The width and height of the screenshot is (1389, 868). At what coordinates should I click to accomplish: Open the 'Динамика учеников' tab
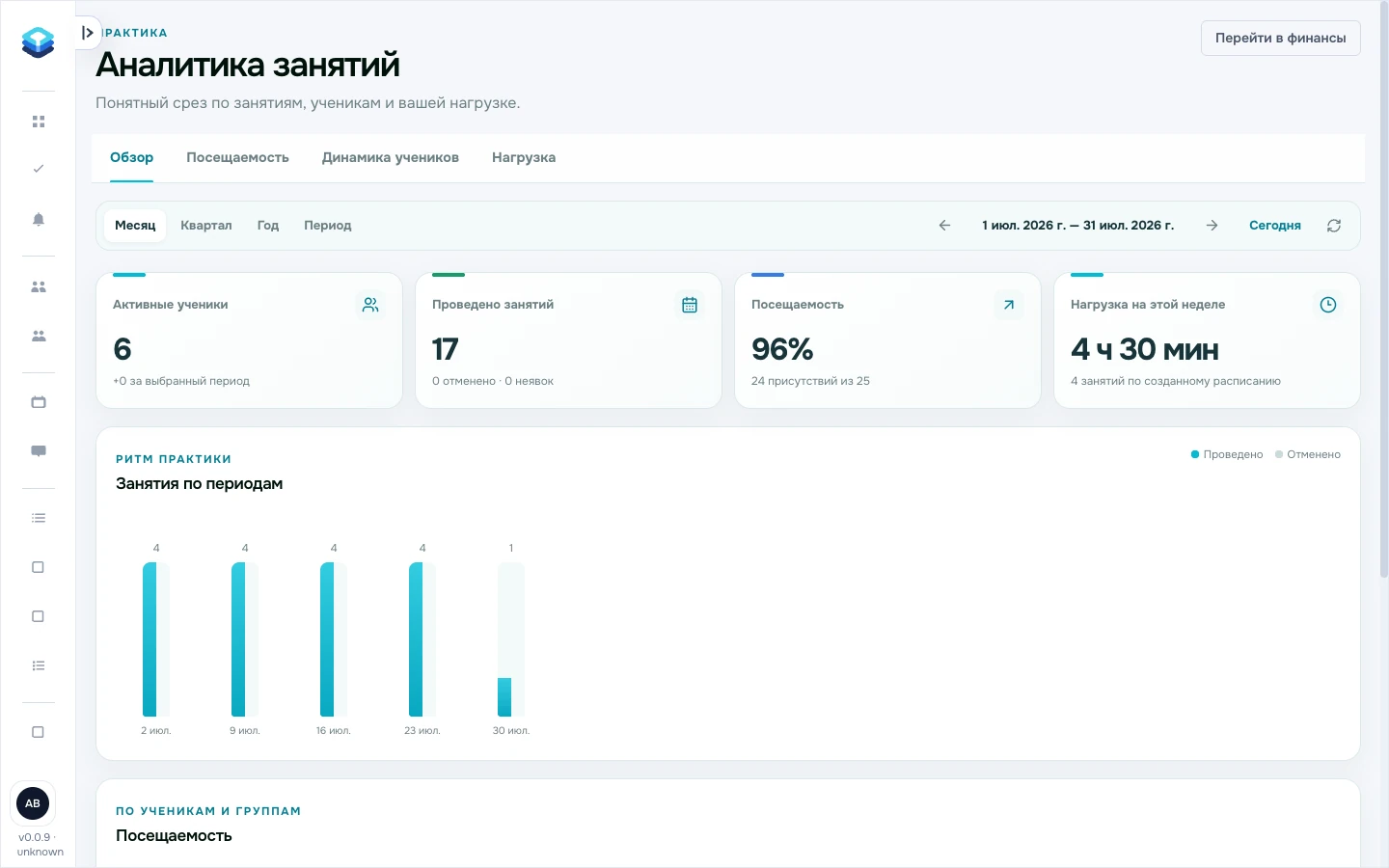pyautogui.click(x=391, y=157)
